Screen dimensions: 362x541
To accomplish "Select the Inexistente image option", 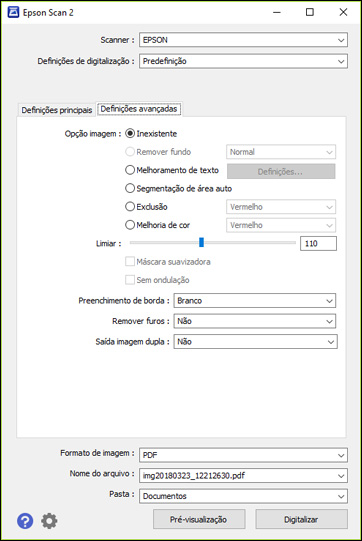I will tap(130, 134).
